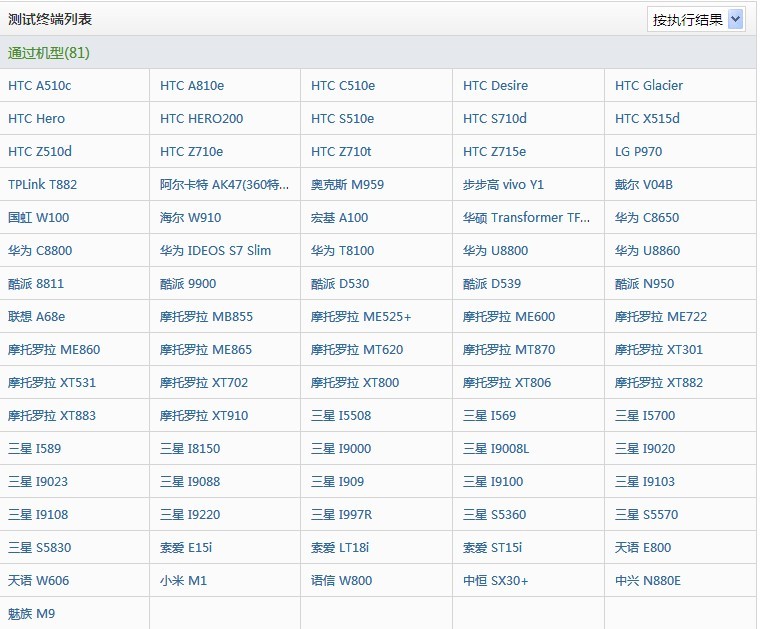Select the 语信 W800 entry

tap(342, 580)
